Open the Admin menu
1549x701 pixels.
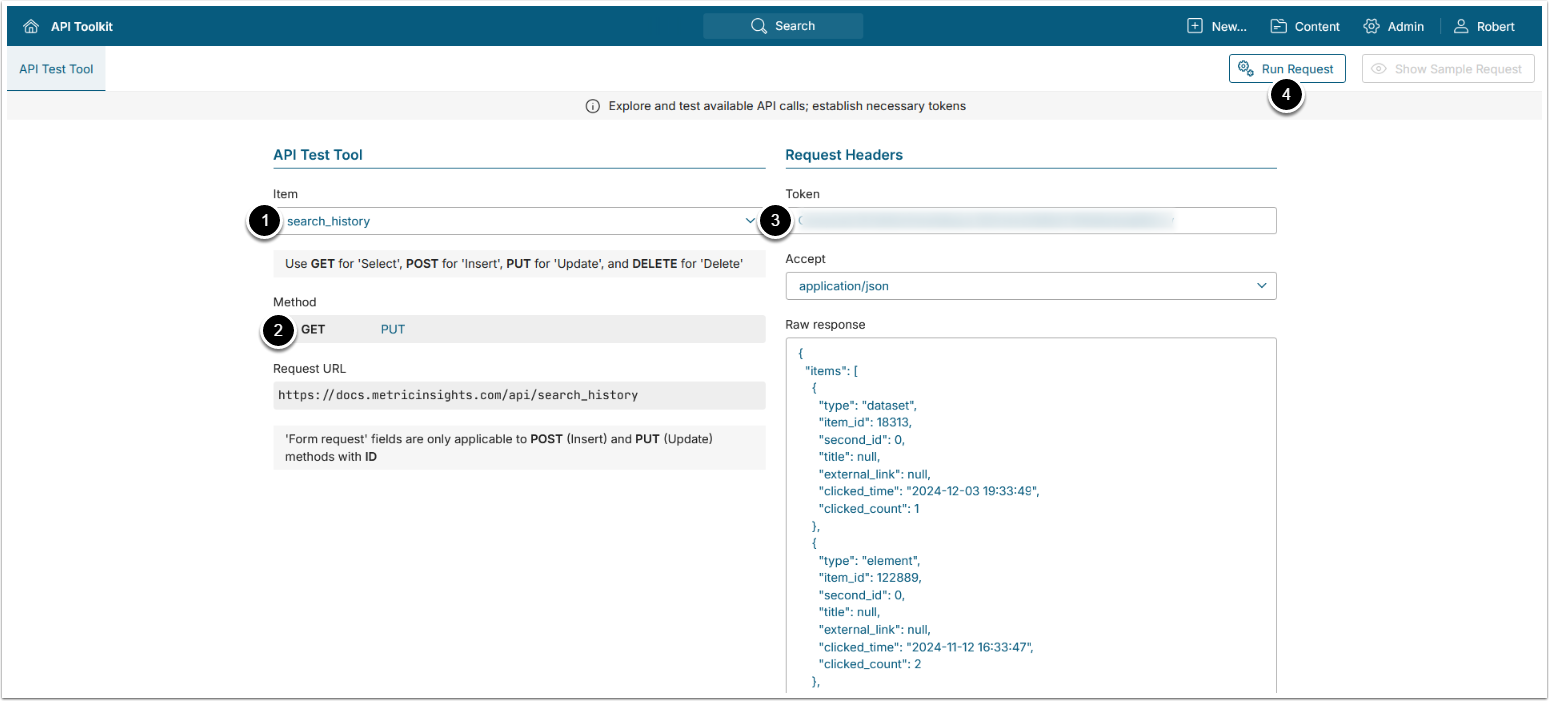(1394, 27)
